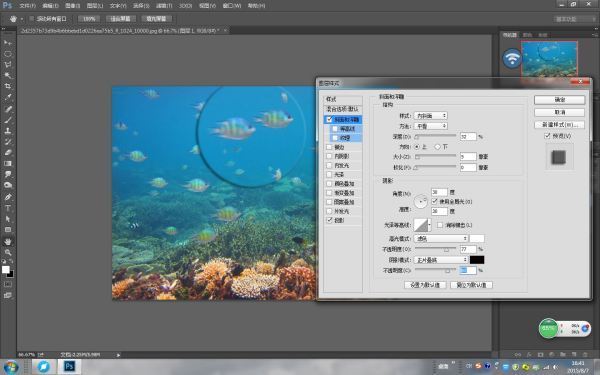Click Cancel button in Layer Style dialog
This screenshot has width=600, height=375.
(559, 112)
